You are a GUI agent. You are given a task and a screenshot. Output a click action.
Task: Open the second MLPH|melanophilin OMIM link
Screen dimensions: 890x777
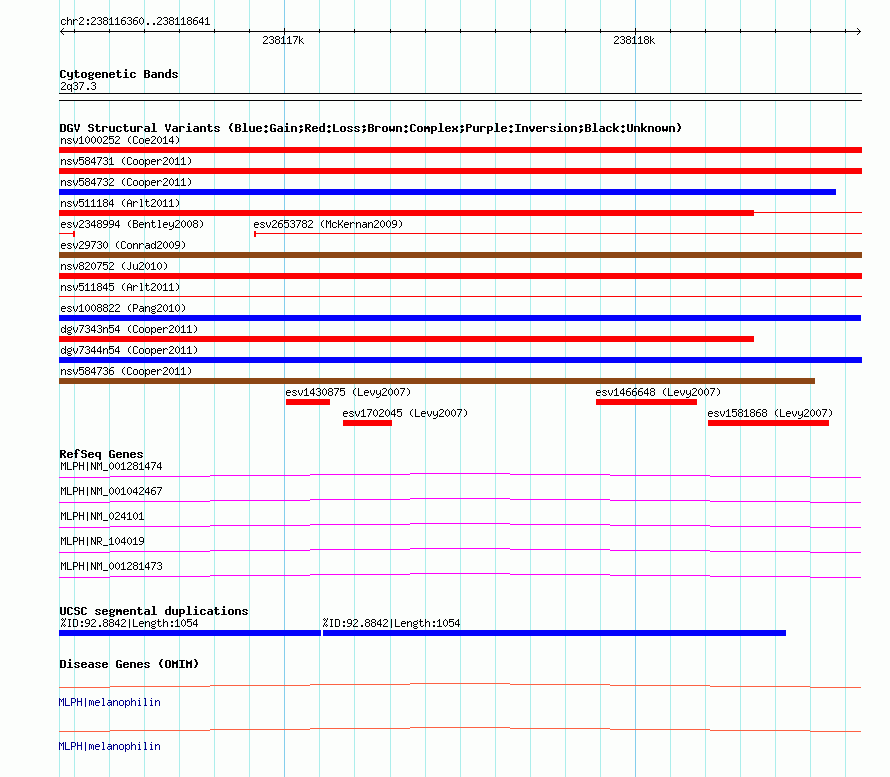(110, 746)
